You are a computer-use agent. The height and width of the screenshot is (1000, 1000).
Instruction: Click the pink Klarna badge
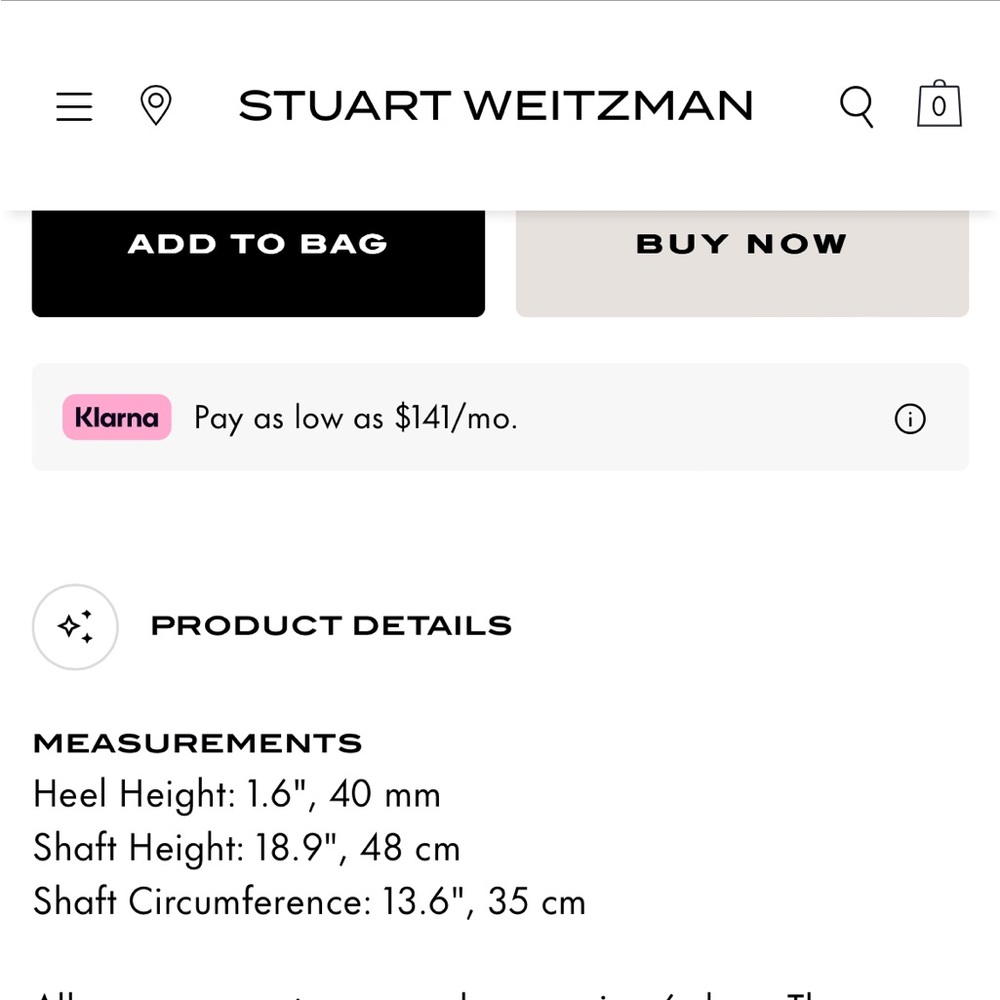click(x=116, y=418)
